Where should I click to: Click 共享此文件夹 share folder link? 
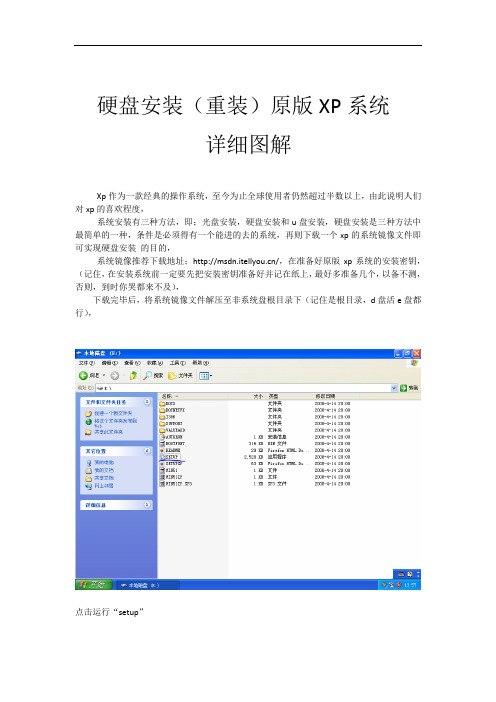pos(108,432)
